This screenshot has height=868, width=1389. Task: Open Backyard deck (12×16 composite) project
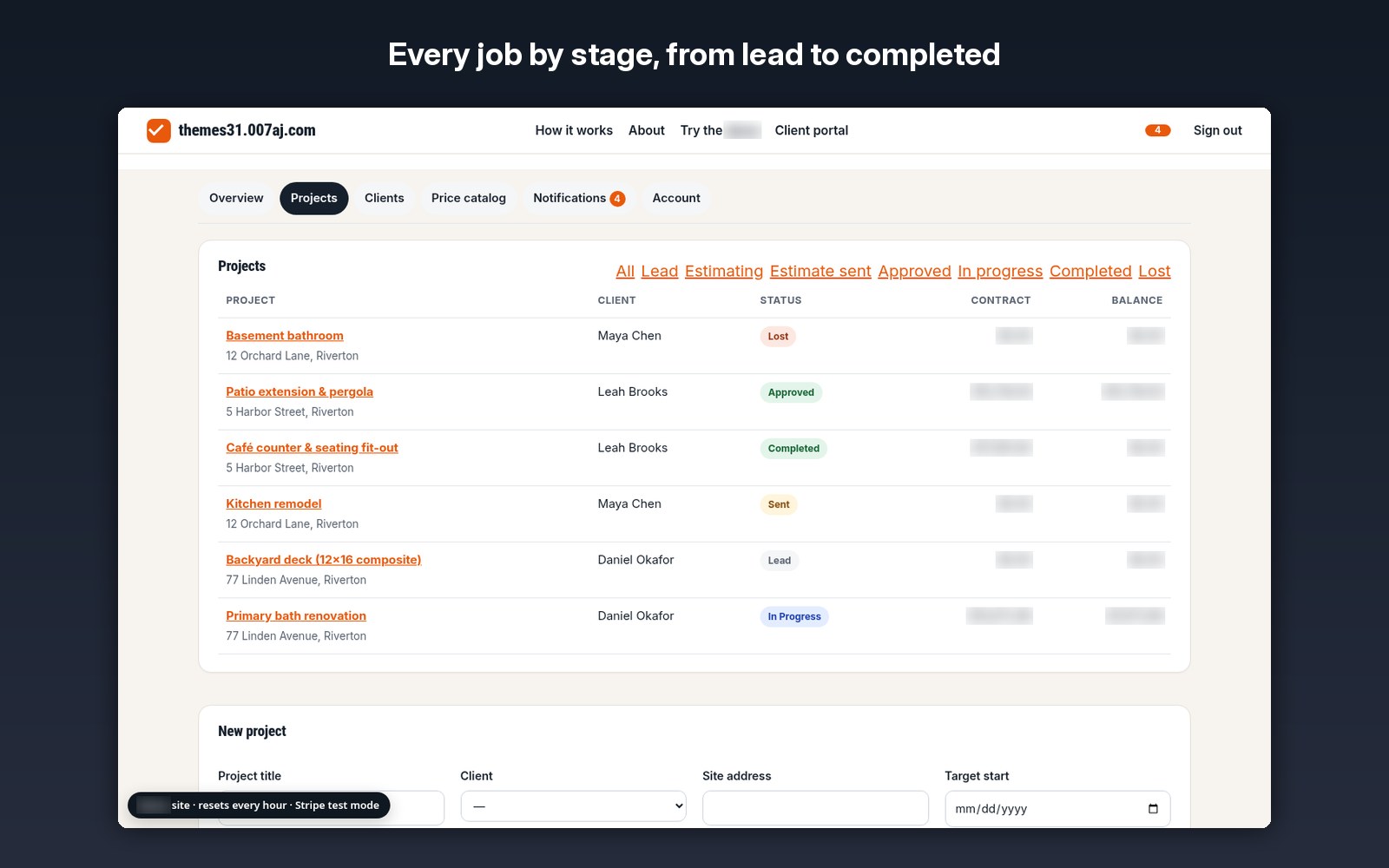(x=324, y=560)
